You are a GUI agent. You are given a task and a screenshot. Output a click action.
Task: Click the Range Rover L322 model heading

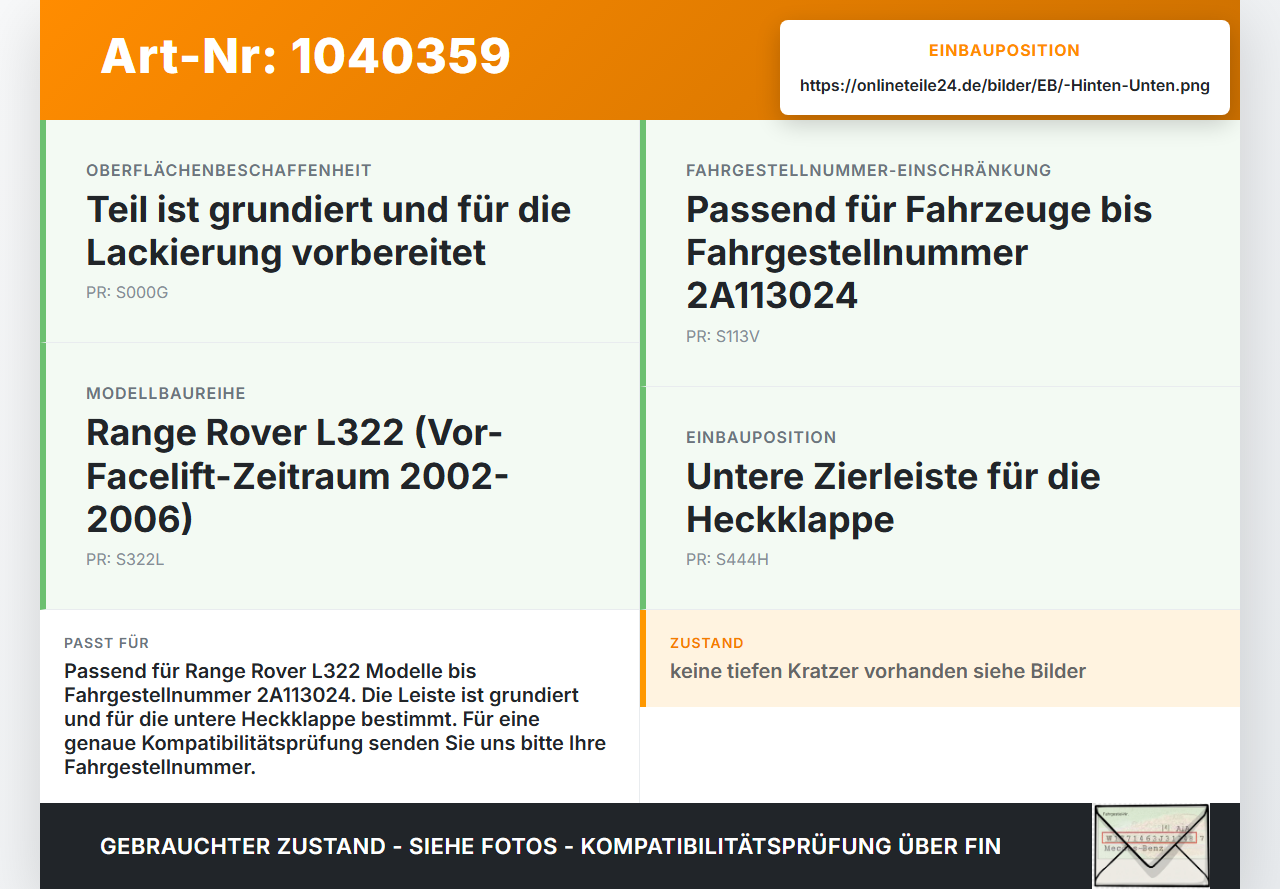coord(298,475)
